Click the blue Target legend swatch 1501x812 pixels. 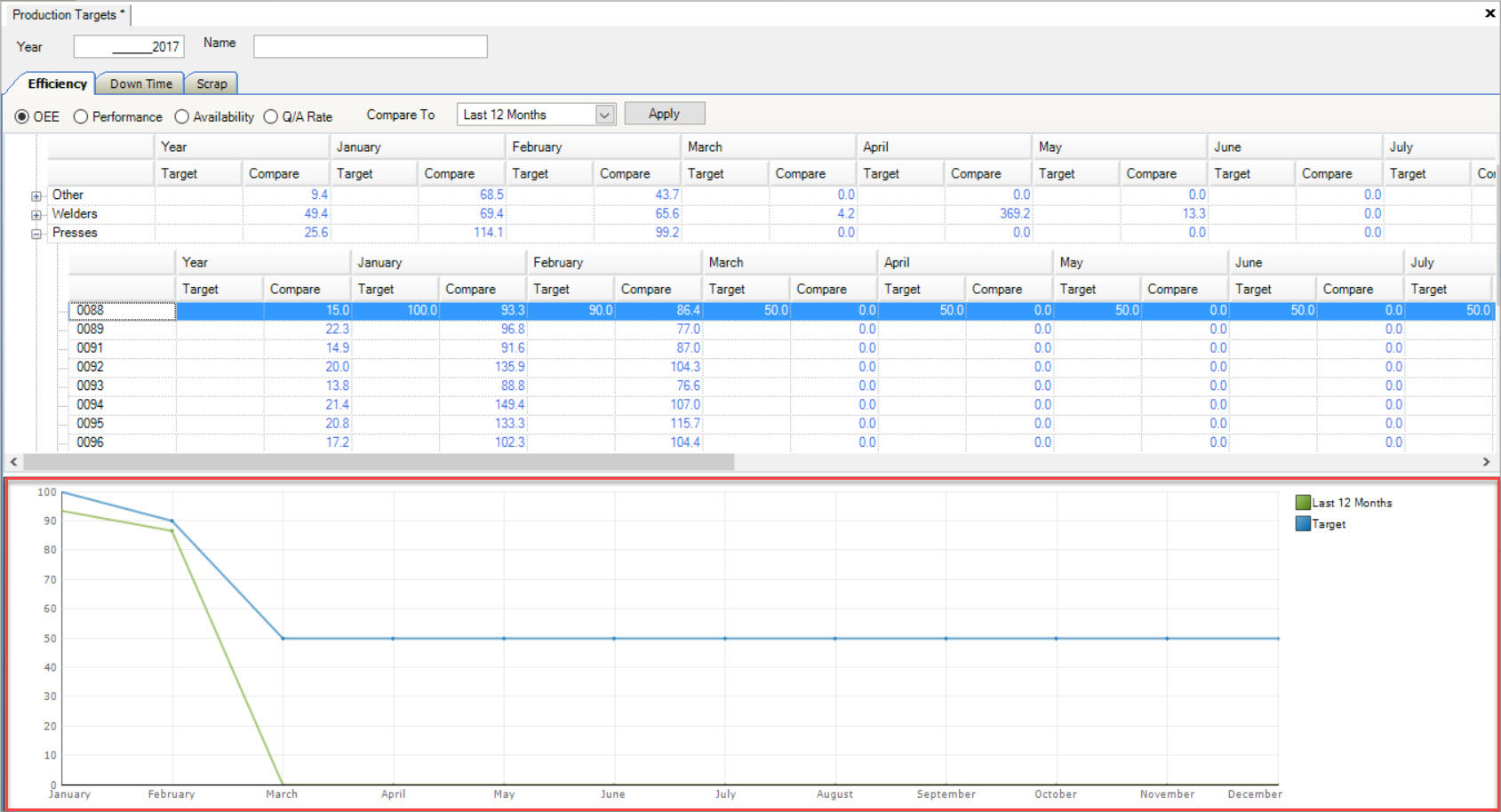(x=1303, y=524)
